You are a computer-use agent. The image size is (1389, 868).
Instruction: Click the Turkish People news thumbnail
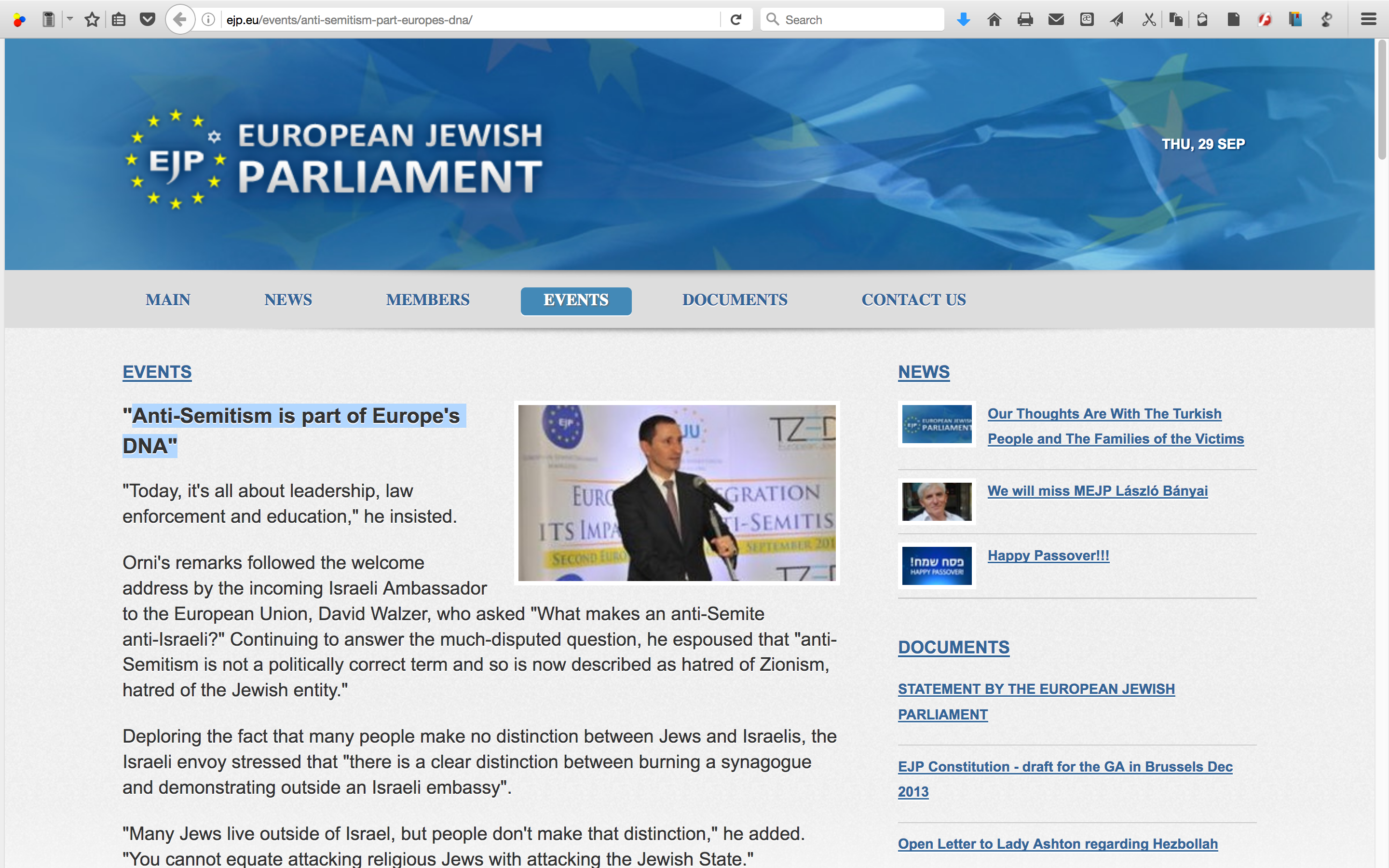coord(937,424)
